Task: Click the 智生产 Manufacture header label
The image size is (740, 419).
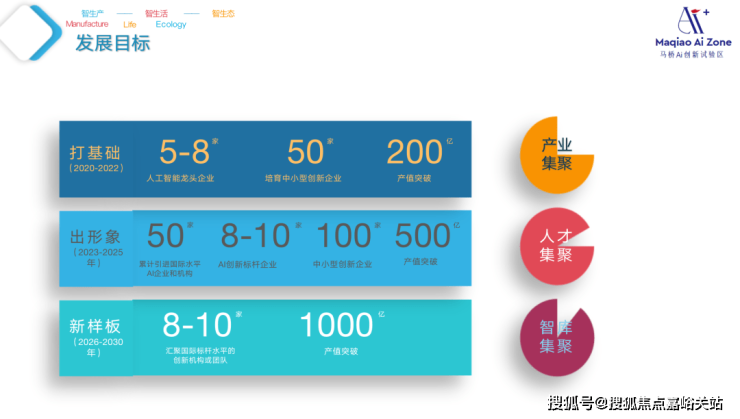Action: pyautogui.click(x=88, y=19)
